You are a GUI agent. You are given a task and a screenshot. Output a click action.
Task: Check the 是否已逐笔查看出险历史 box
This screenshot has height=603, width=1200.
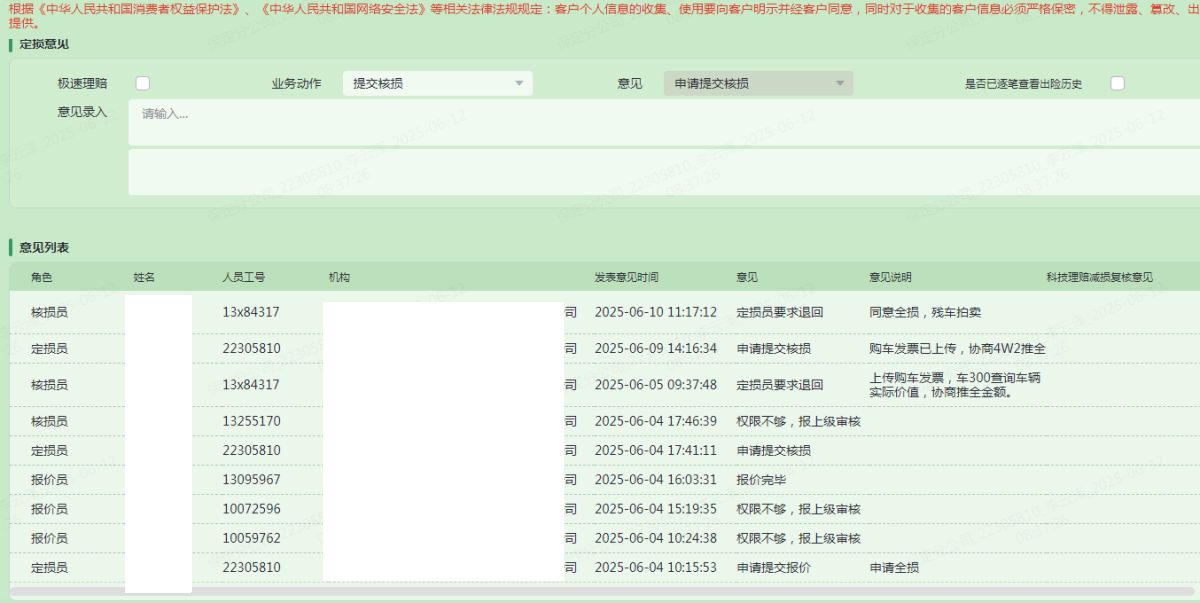pos(1117,84)
